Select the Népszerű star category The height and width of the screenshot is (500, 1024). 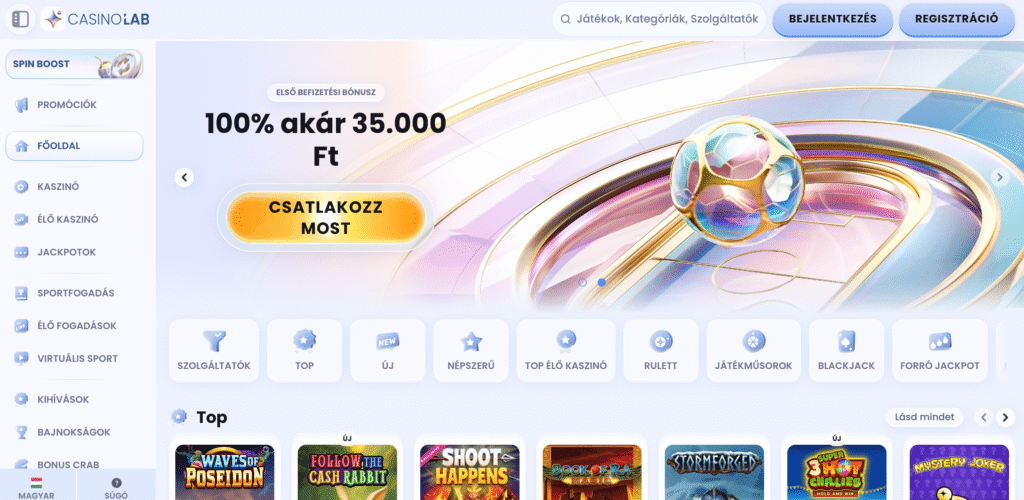pos(471,351)
